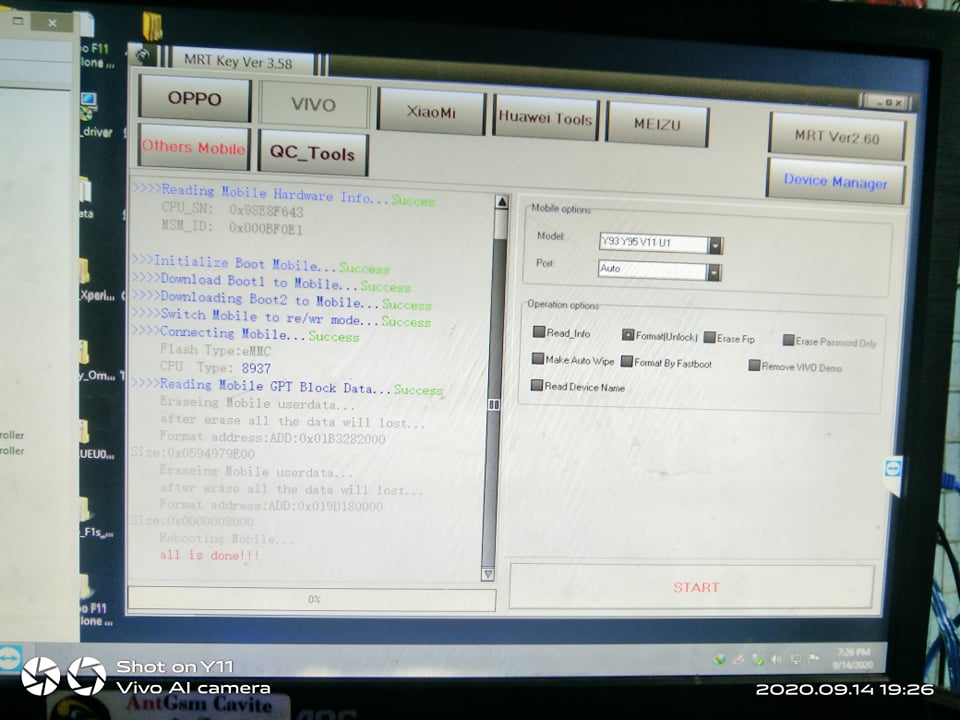Click the 'all is done!!!' log line
Screen dimensions: 960x720
[209, 555]
